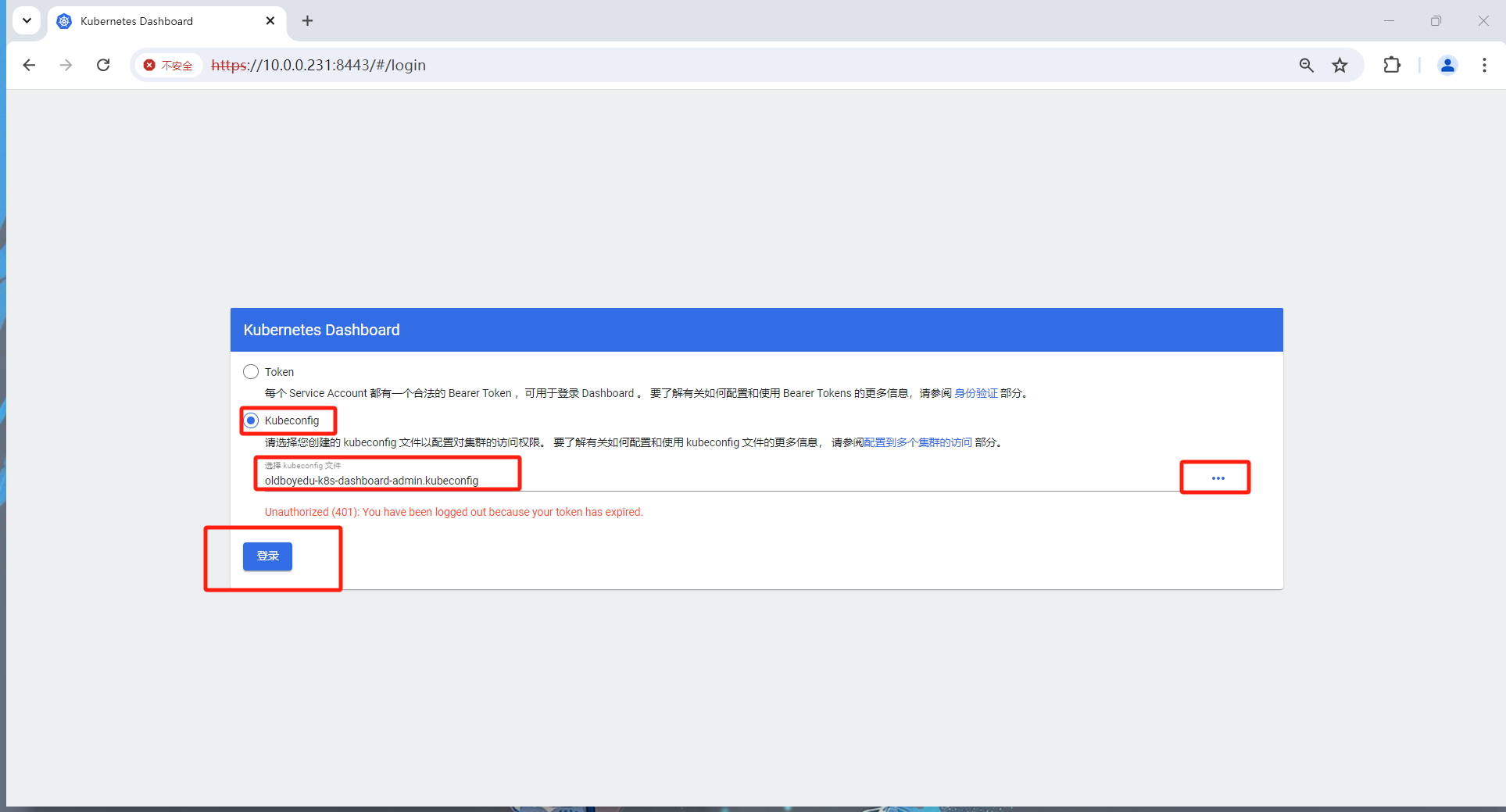This screenshot has width=1506, height=812.
Task: Click the 不安全 not secure badge
Action: point(169,65)
